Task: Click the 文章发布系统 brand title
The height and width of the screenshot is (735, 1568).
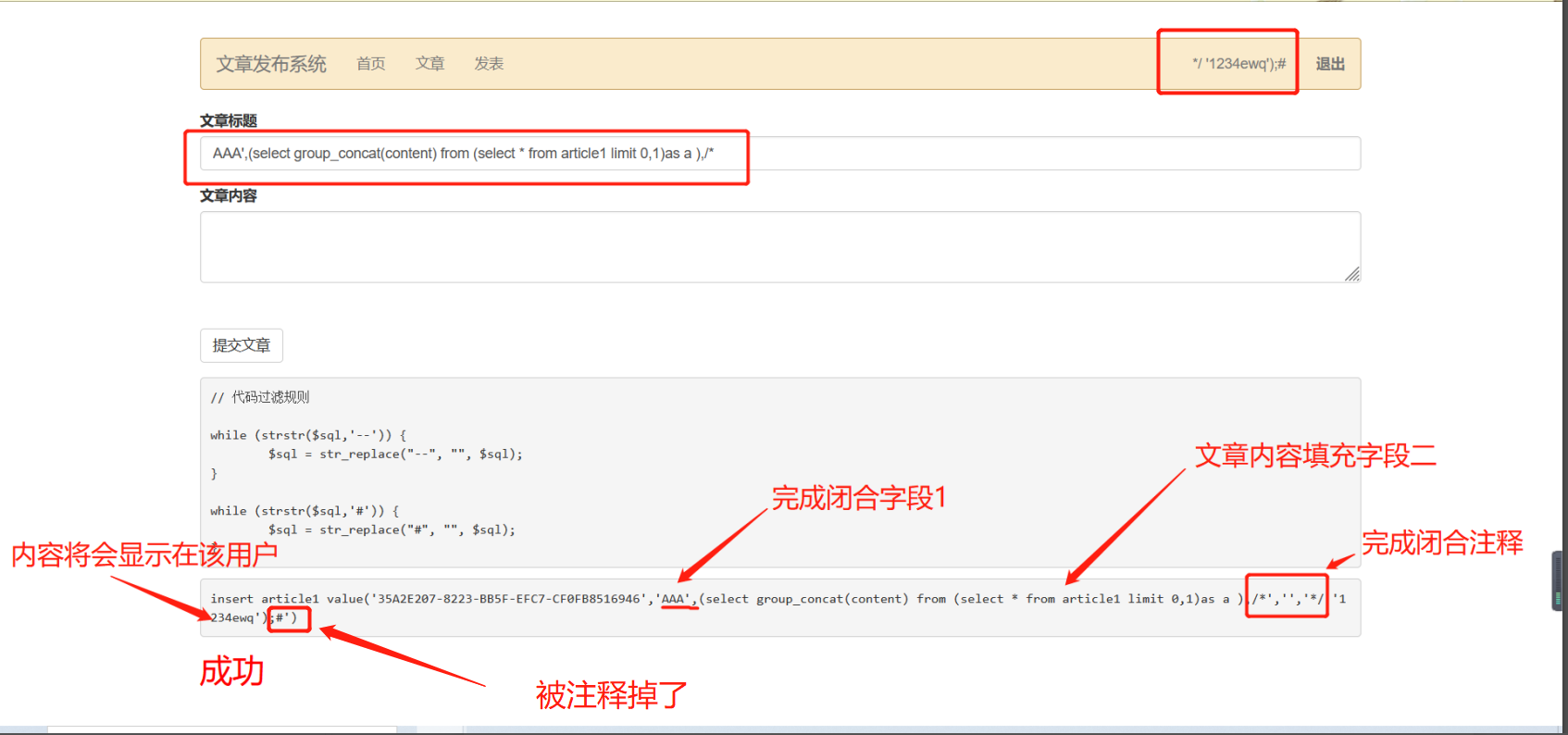Action: click(271, 64)
